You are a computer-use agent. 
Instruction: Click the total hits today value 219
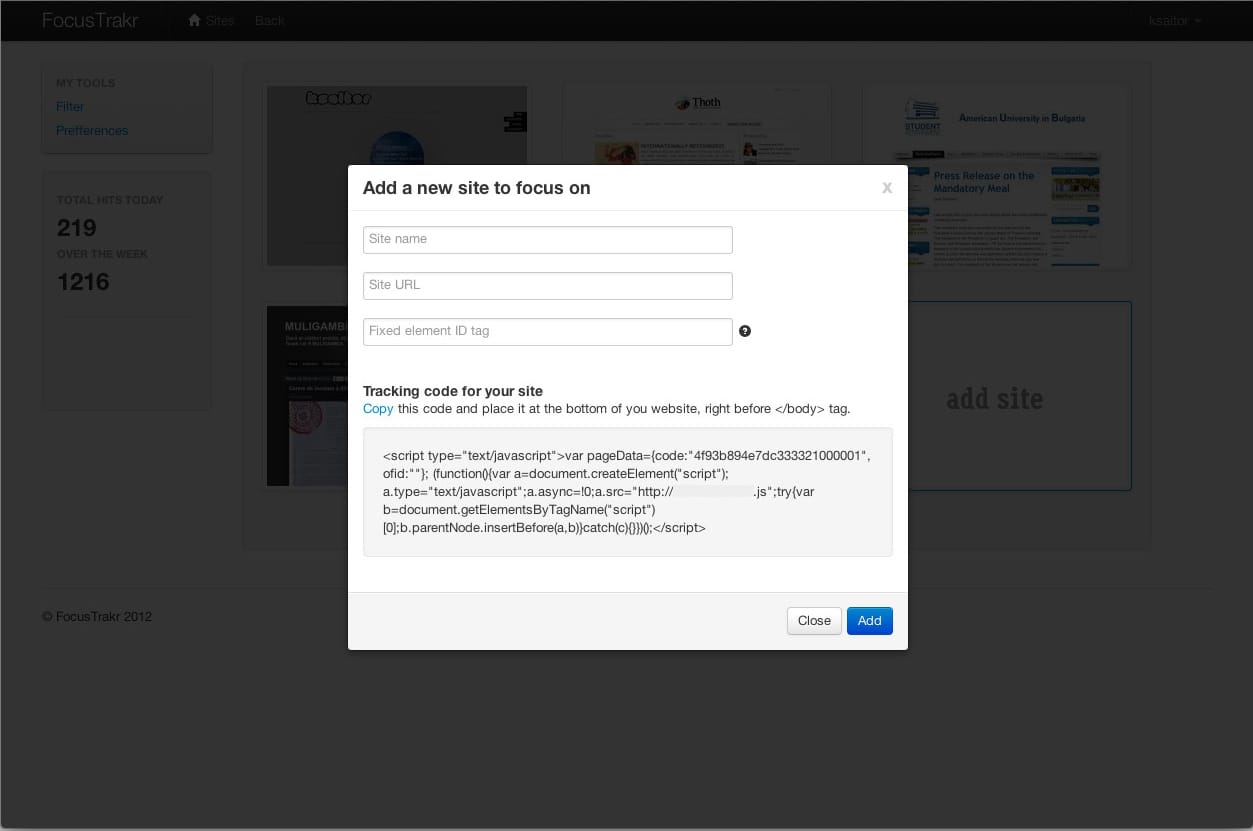pyautogui.click(x=77, y=227)
